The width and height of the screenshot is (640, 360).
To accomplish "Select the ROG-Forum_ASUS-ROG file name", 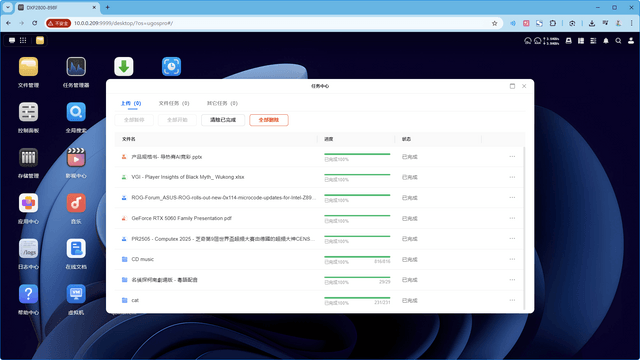I will point(224,198).
